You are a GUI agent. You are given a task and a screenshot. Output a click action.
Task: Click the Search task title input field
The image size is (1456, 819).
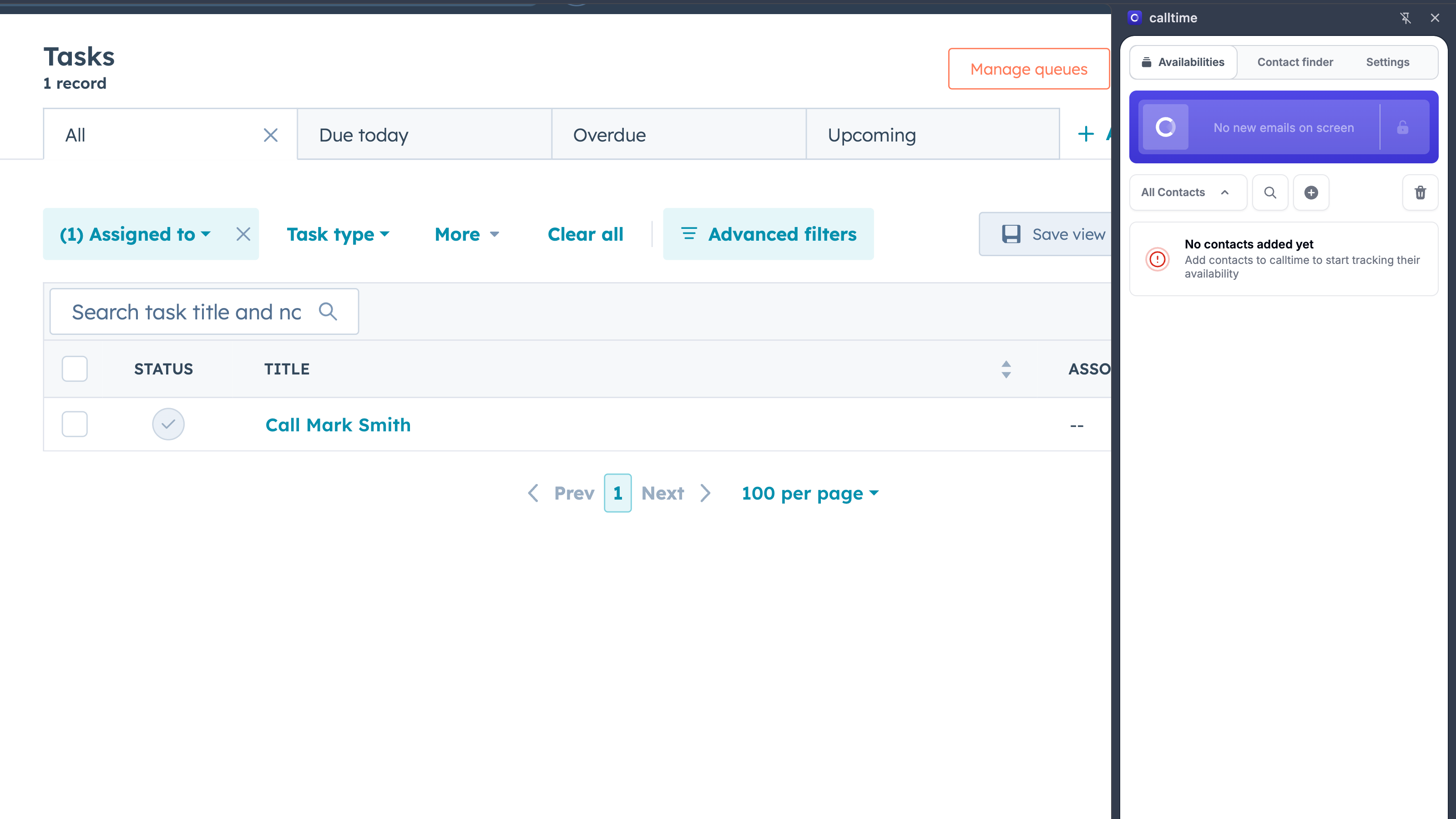(x=187, y=311)
